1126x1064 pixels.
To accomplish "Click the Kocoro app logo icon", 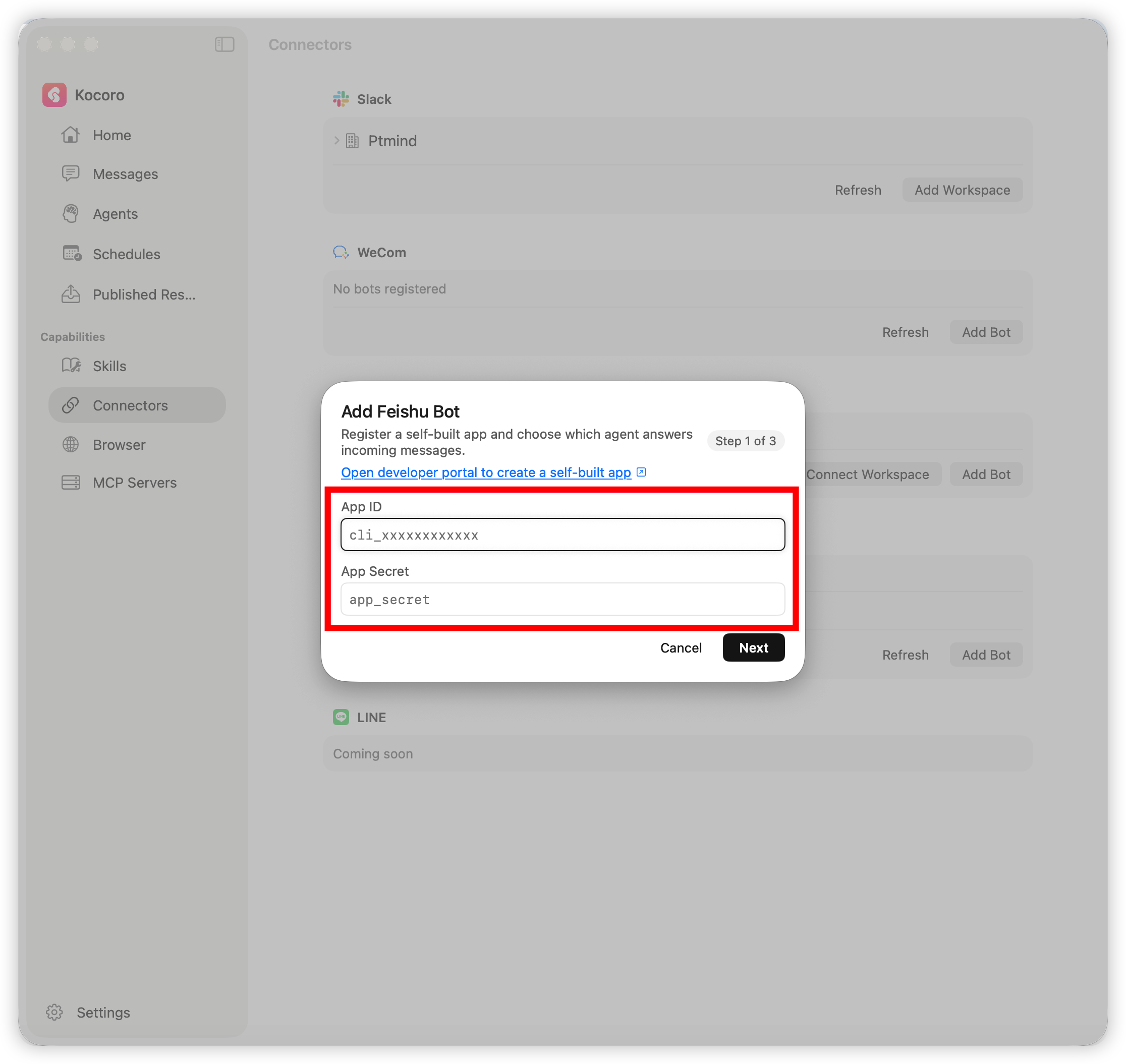I will pos(54,95).
